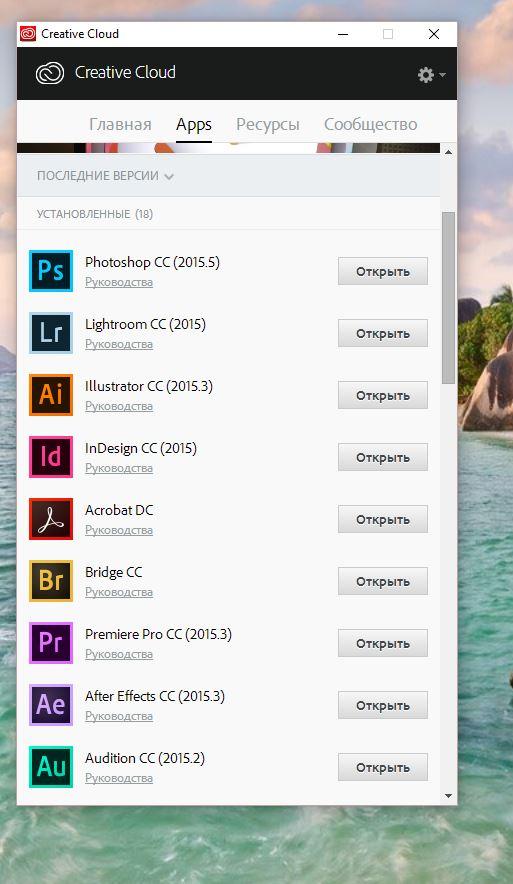Open Руководства link under Illustrator CC
The image size is (513, 884).
click(x=119, y=406)
